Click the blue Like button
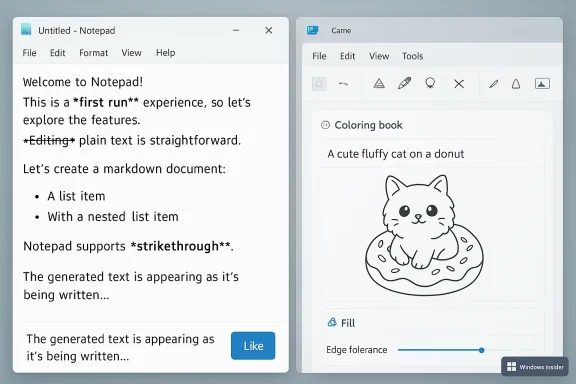Screen dimensions: 576x384 coord(253,346)
